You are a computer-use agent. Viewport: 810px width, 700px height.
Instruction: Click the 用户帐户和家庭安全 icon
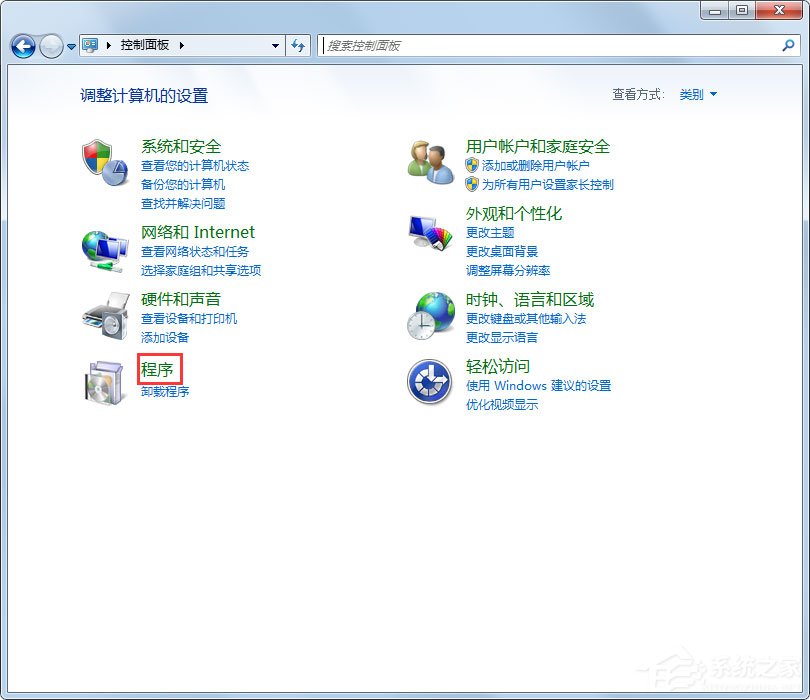point(430,164)
